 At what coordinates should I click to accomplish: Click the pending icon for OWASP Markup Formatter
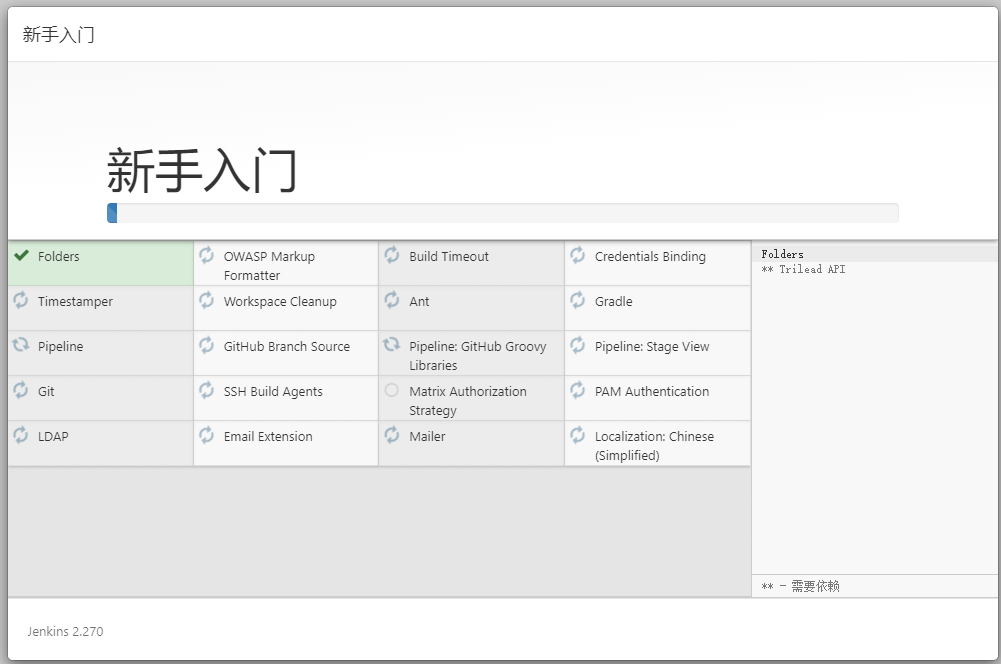coord(206,256)
